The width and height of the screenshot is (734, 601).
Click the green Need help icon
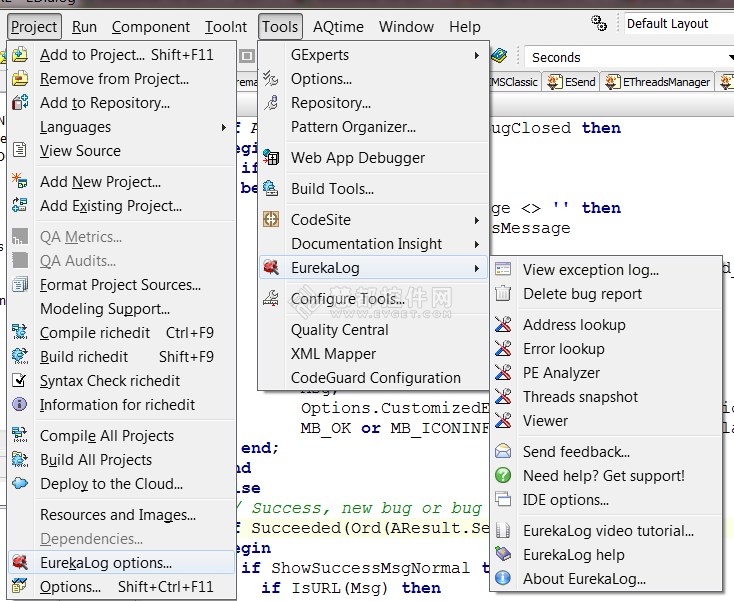pos(503,476)
